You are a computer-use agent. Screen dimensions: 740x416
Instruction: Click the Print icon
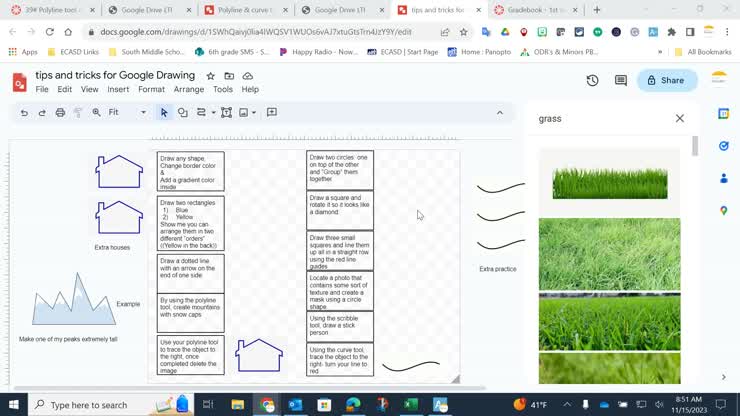60,112
